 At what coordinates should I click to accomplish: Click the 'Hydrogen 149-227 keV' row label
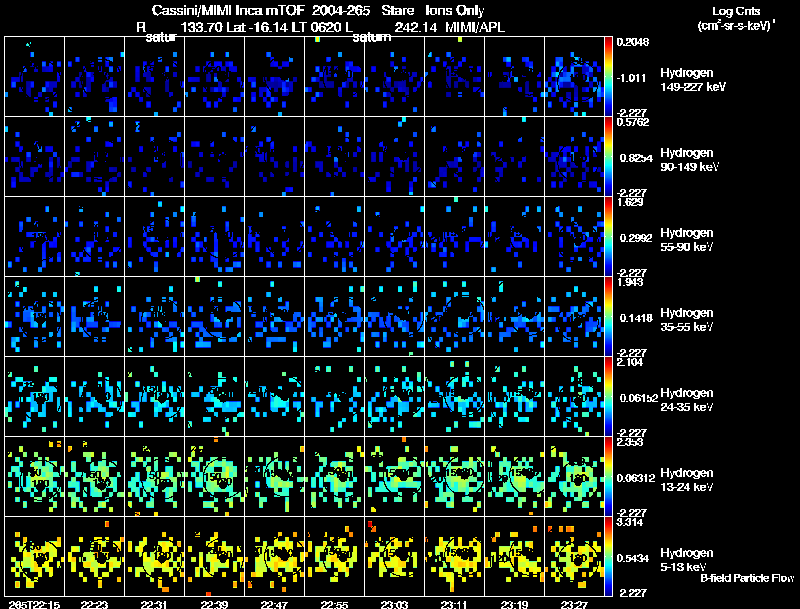[x=692, y=80]
